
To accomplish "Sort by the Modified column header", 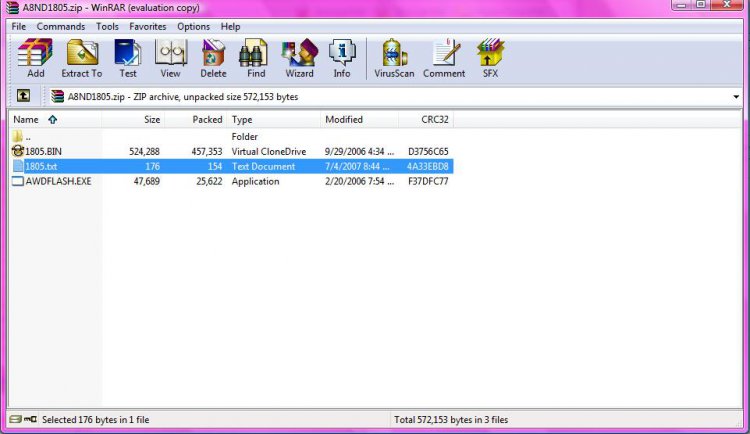I will 359,119.
